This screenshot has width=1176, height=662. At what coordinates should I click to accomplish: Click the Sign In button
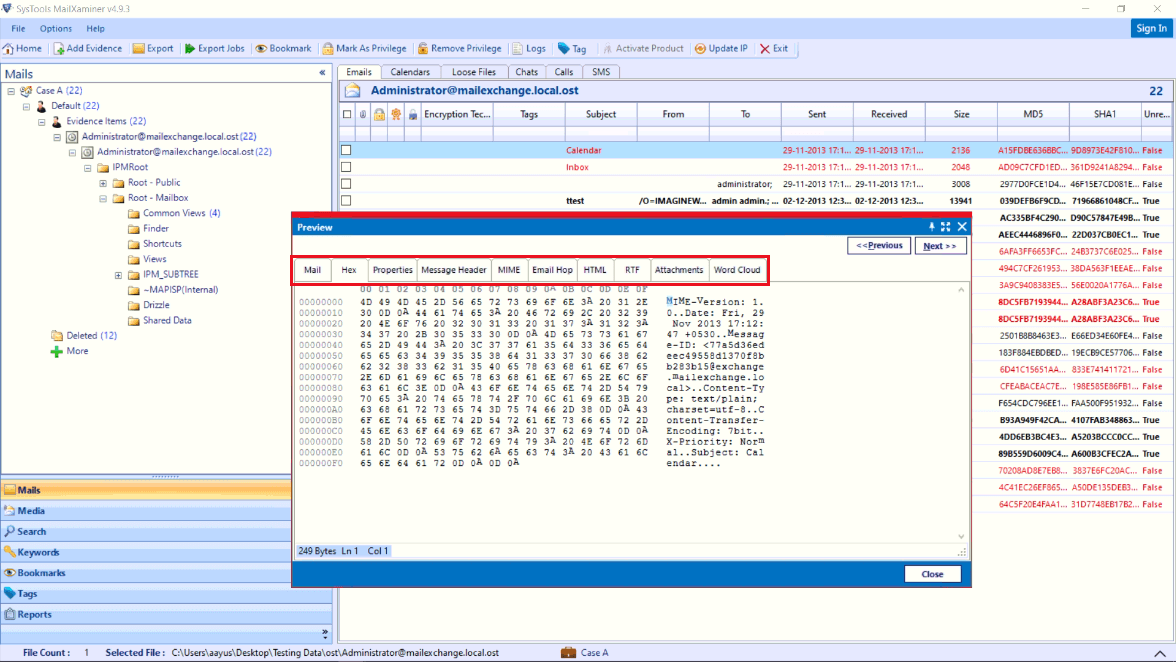[1151, 28]
